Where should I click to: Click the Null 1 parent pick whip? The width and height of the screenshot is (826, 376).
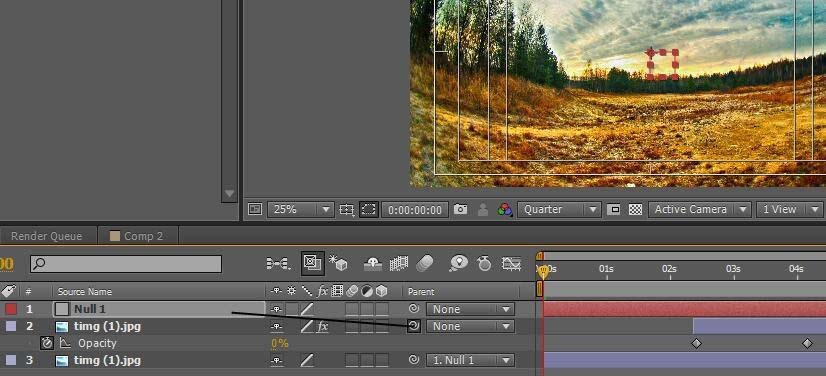(414, 309)
